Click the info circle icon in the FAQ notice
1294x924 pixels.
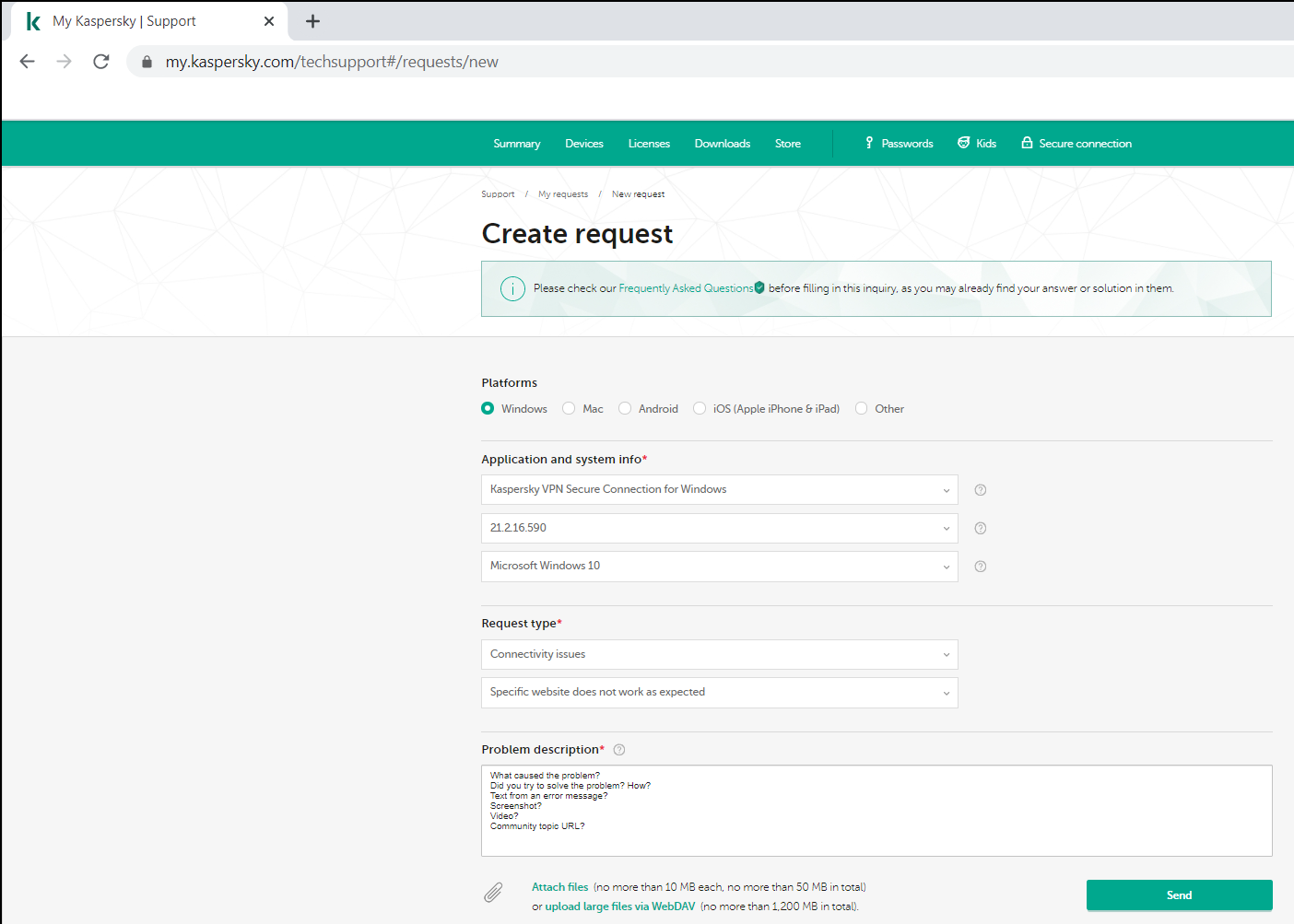[512, 289]
